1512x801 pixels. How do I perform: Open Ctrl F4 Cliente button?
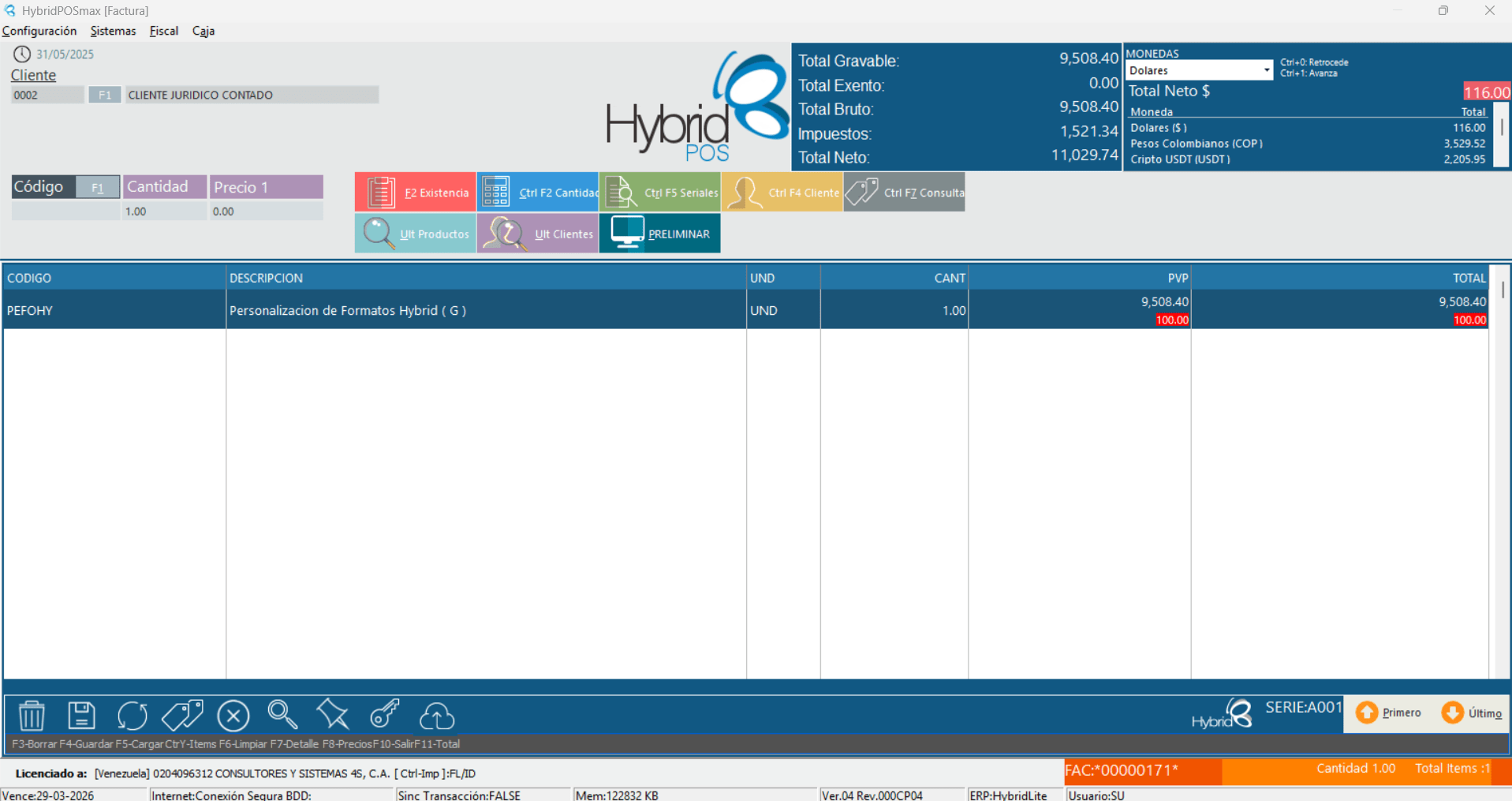(782, 193)
